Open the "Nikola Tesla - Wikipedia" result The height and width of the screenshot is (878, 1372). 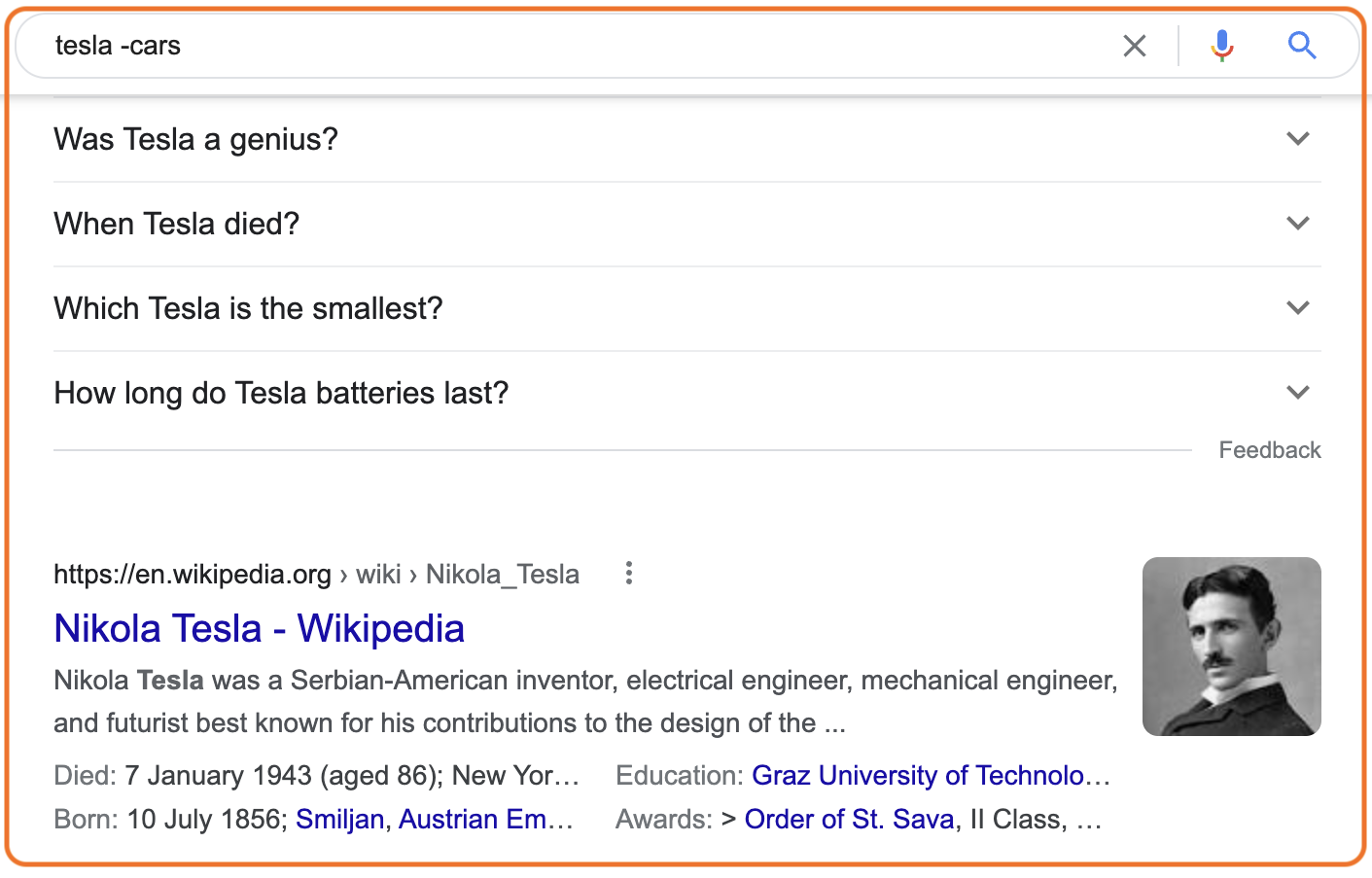coord(259,628)
